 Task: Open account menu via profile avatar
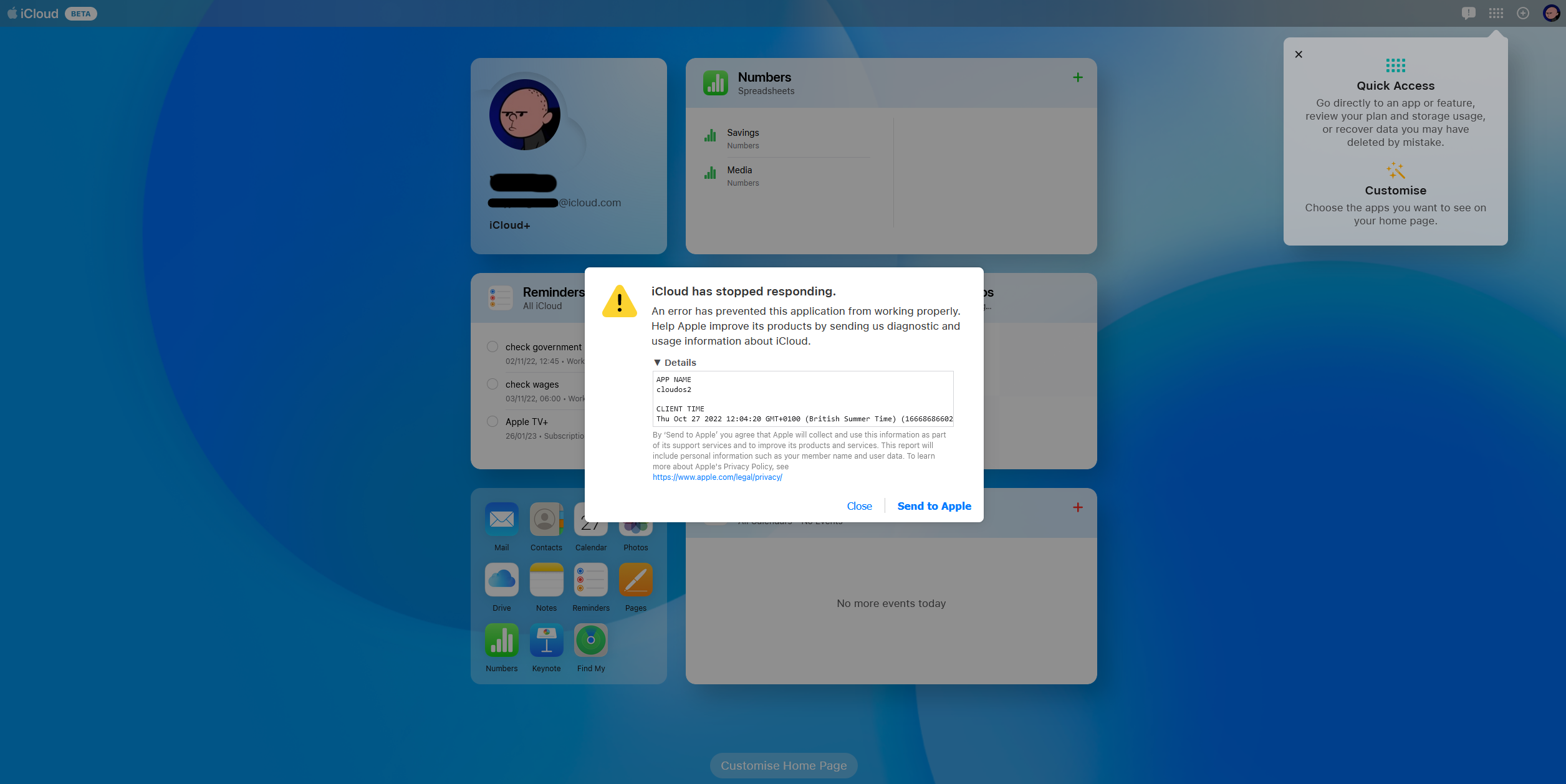(x=1550, y=13)
